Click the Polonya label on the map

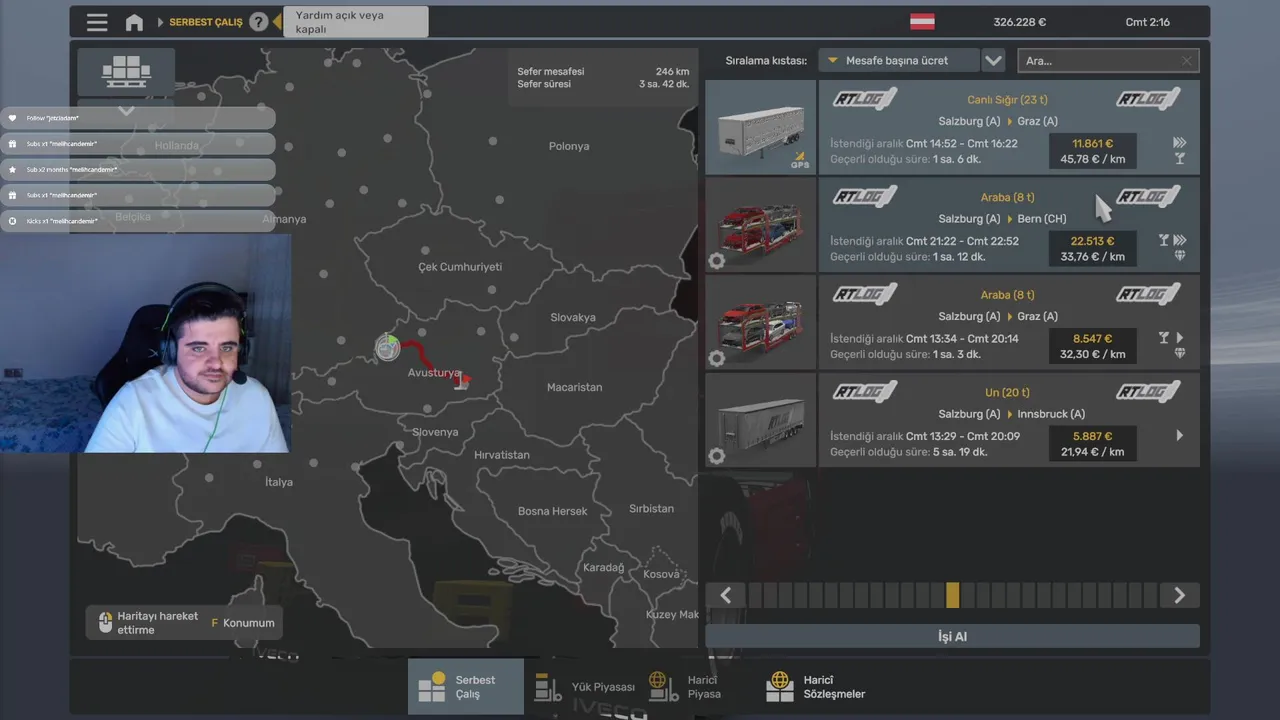point(569,146)
